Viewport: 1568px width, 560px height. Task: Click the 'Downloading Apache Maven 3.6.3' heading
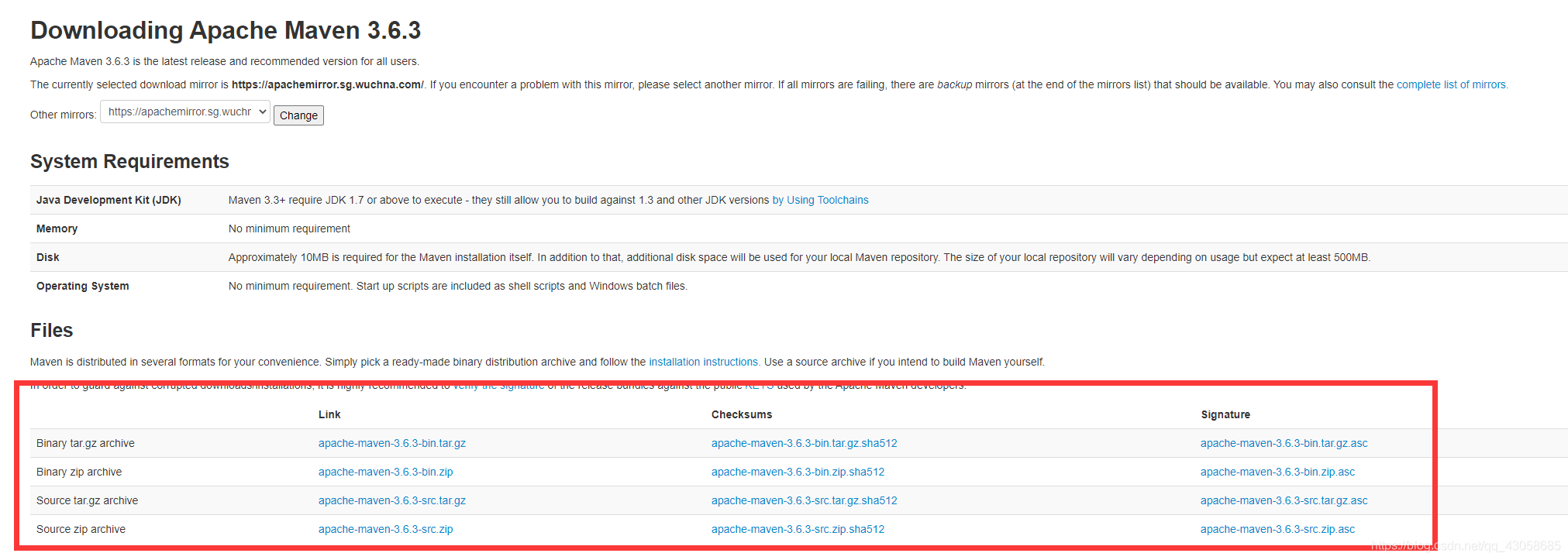coord(226,30)
